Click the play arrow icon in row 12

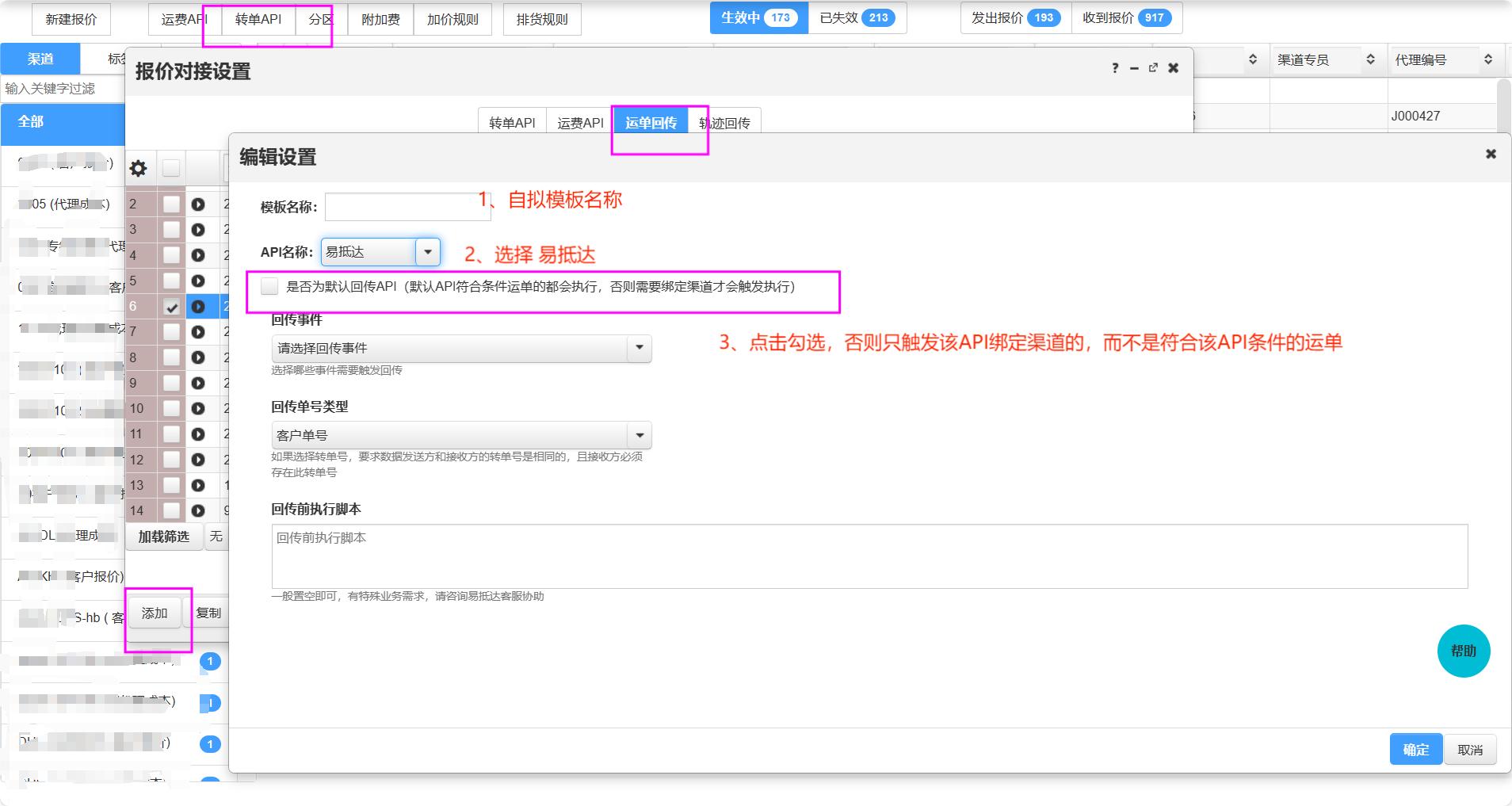tap(198, 460)
